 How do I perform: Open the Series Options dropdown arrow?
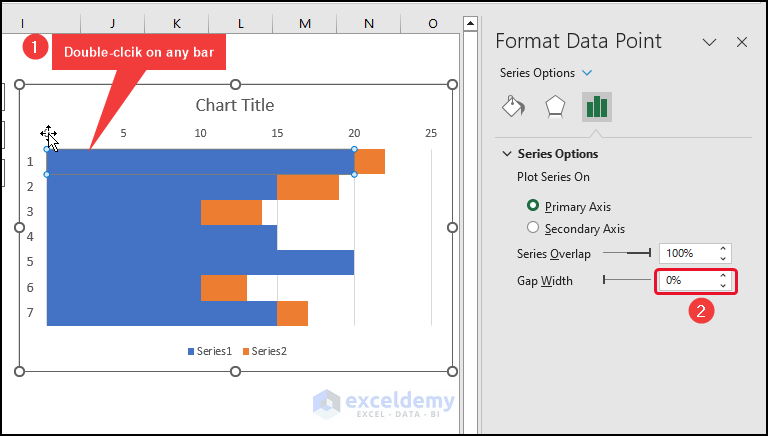coord(587,73)
